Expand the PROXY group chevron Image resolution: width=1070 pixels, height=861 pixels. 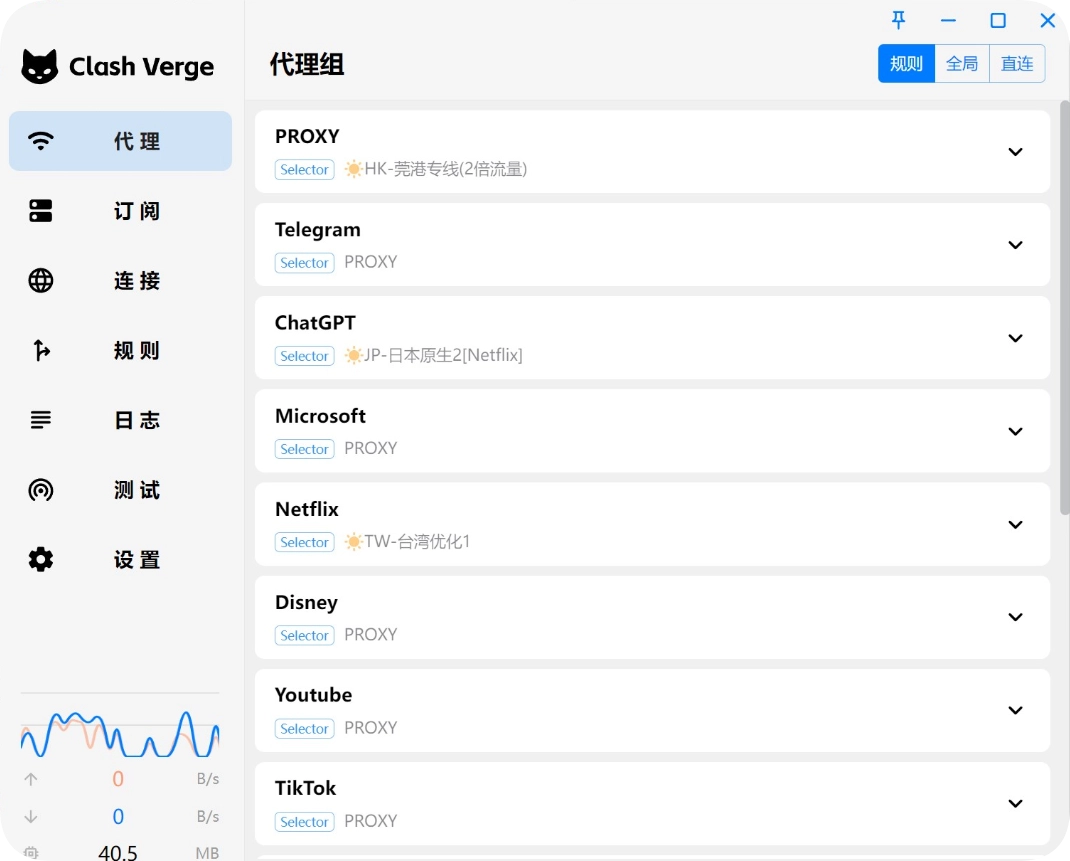(x=1015, y=152)
